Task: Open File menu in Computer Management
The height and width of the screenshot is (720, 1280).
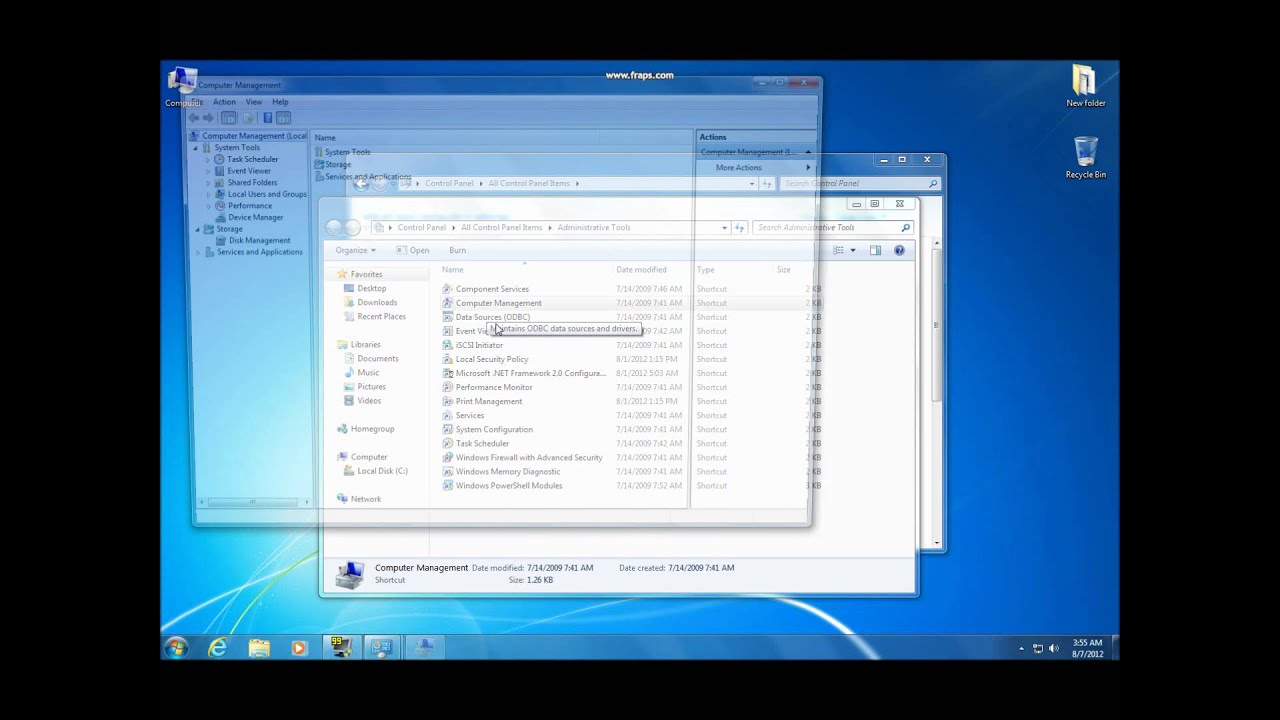Action: (x=195, y=102)
